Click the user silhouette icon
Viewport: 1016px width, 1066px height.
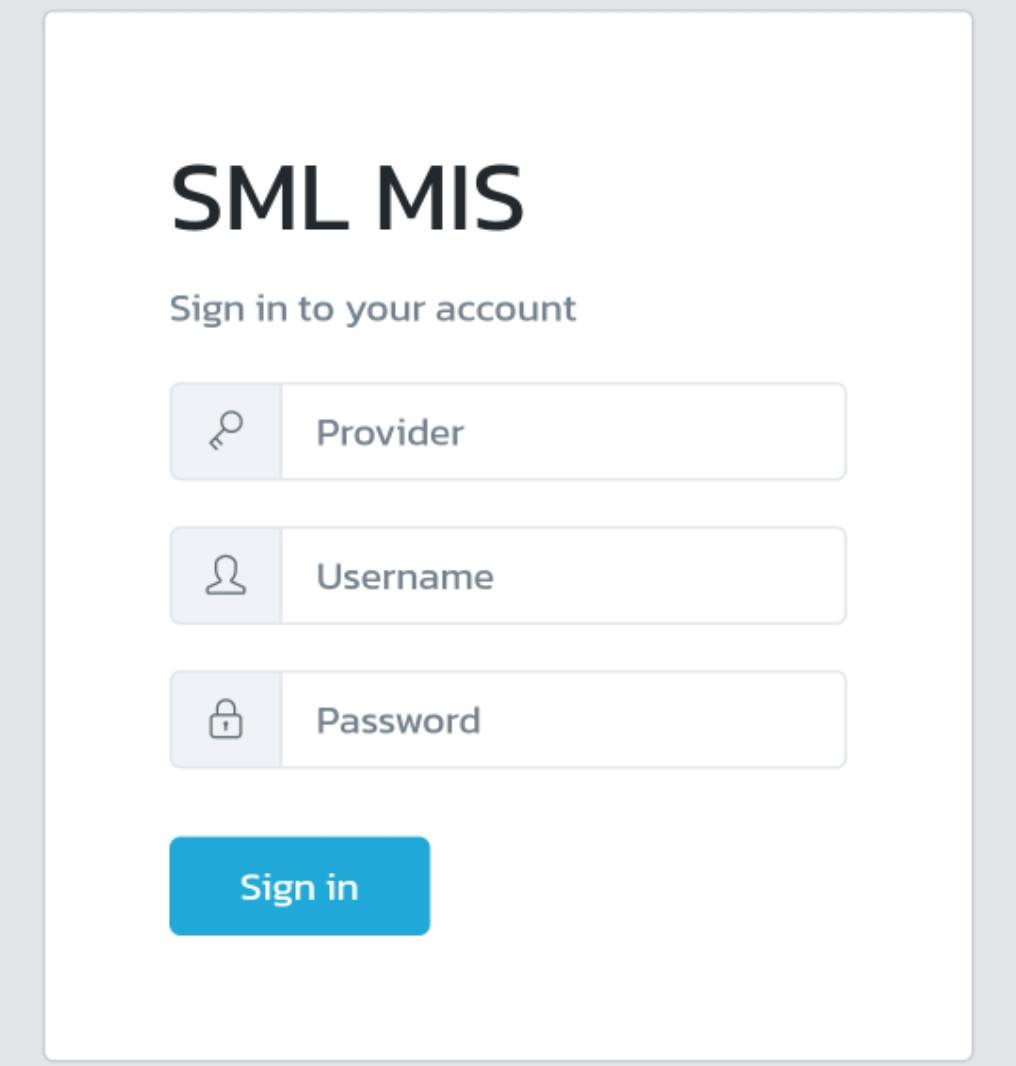(226, 576)
